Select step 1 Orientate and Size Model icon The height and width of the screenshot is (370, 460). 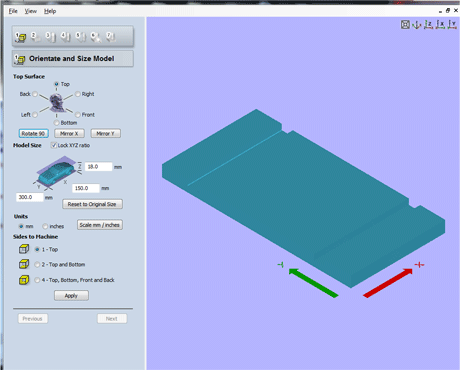click(21, 37)
